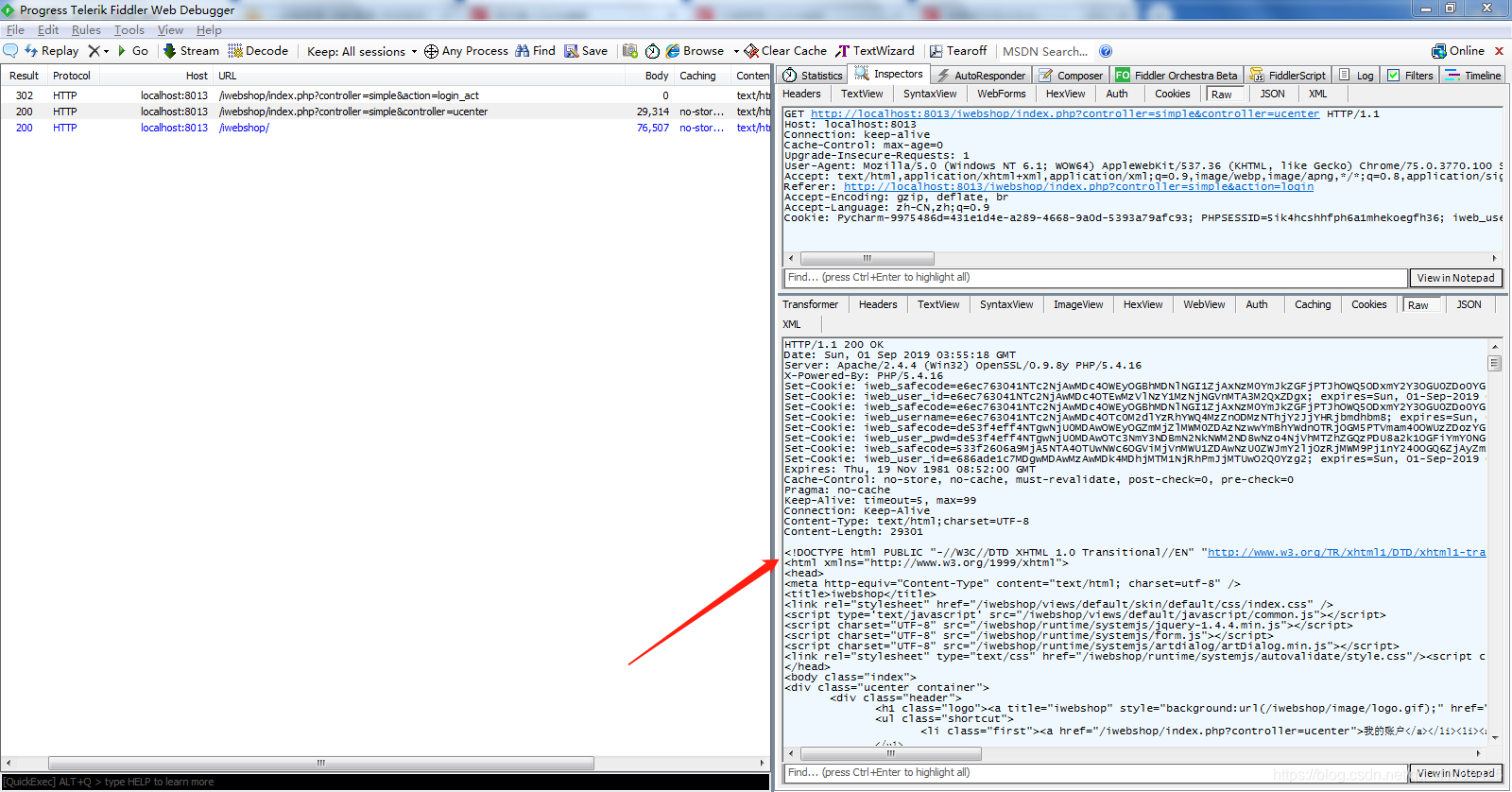Click the Online status indicator

(1458, 51)
